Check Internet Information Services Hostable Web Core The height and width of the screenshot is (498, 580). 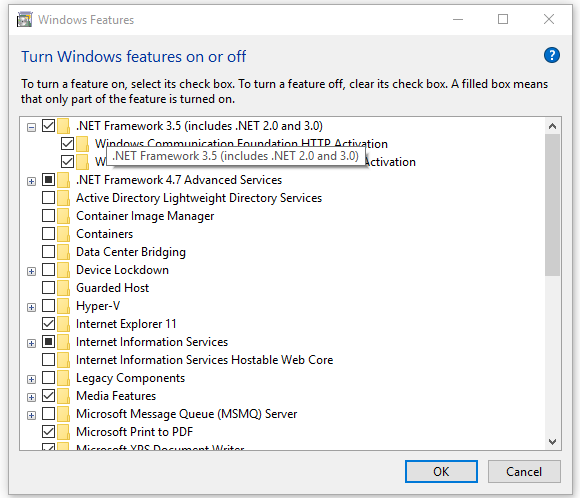click(x=48, y=360)
